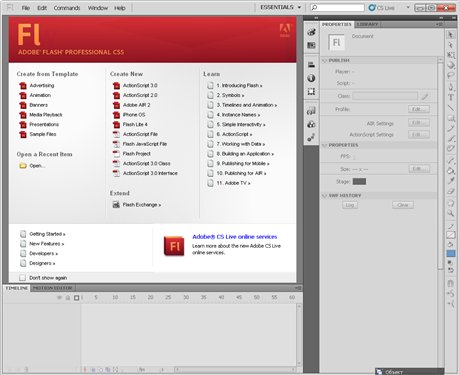Open the ESSENTIALS workspace dropdown
Viewport: 459px width, 375px height.
280,7
